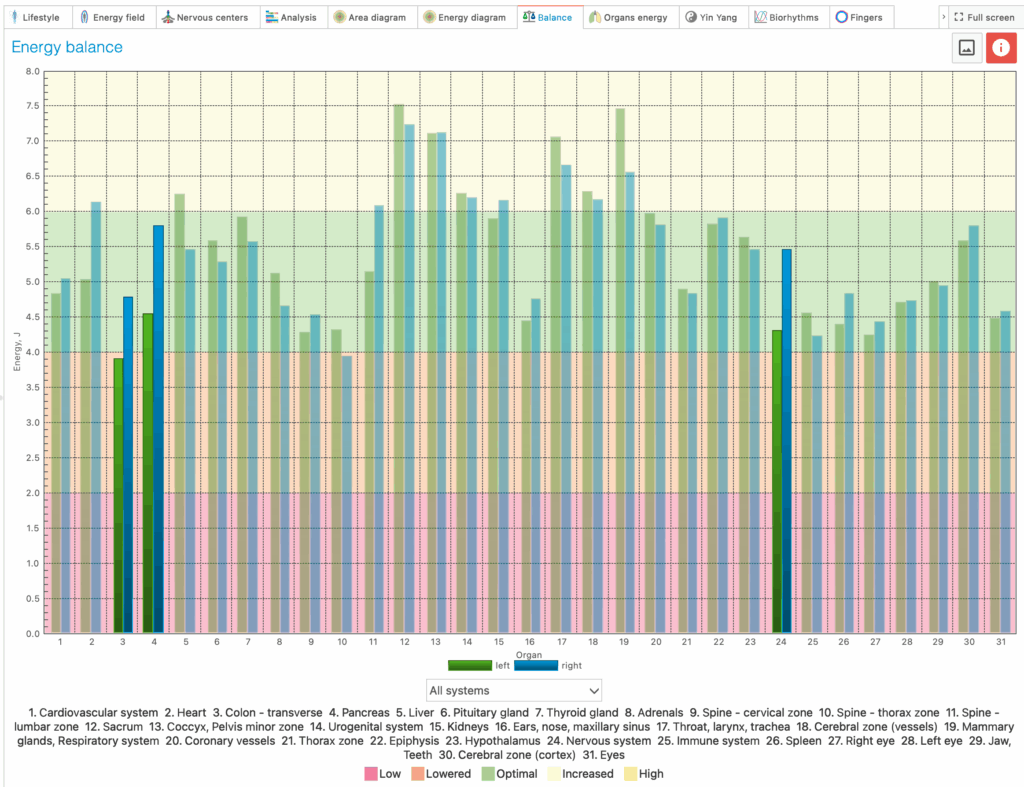1024x787 pixels.
Task: Enter Full screen mode
Action: [x=983, y=17]
